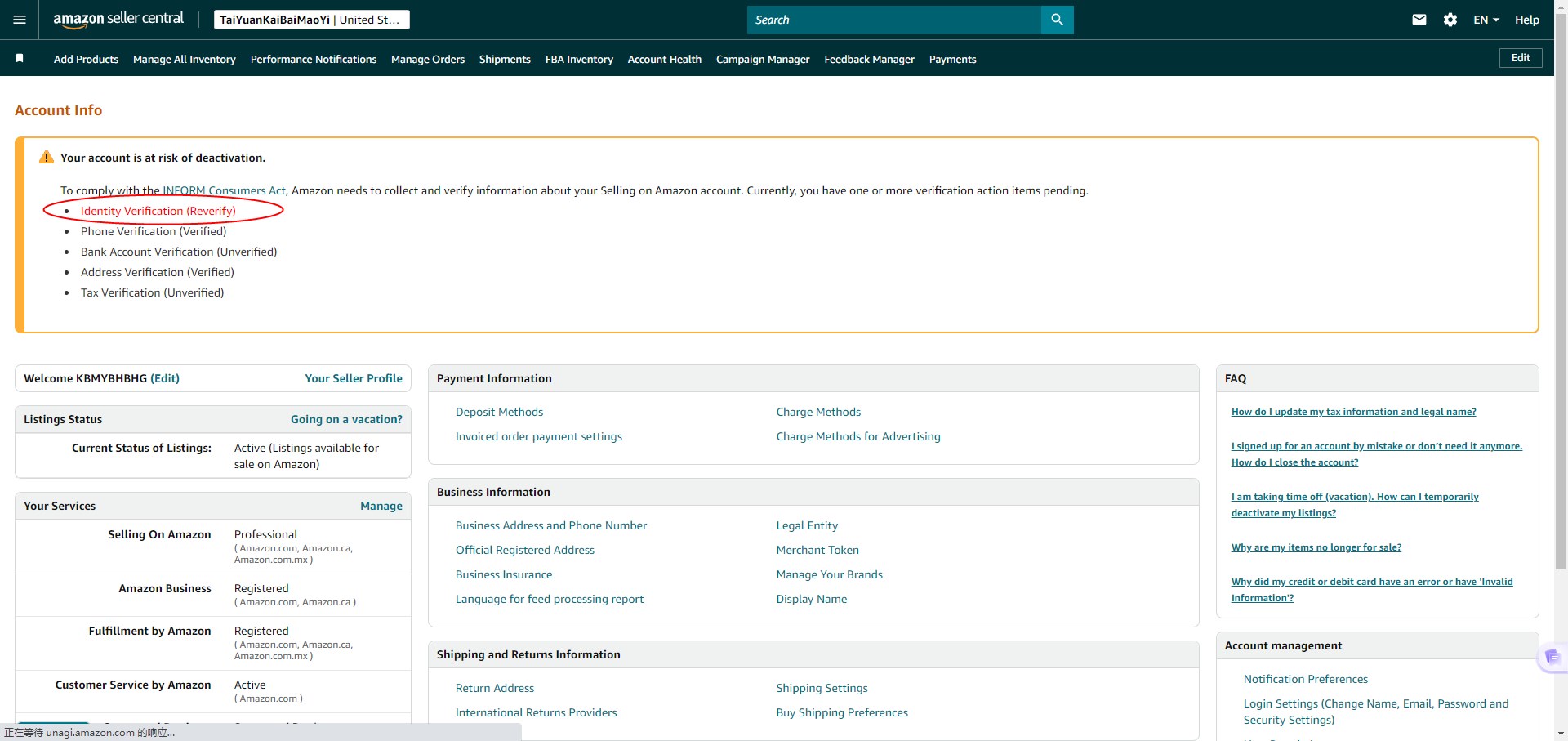The width and height of the screenshot is (1568, 741).
Task: Open the EN language dropdown
Action: coord(1486,20)
